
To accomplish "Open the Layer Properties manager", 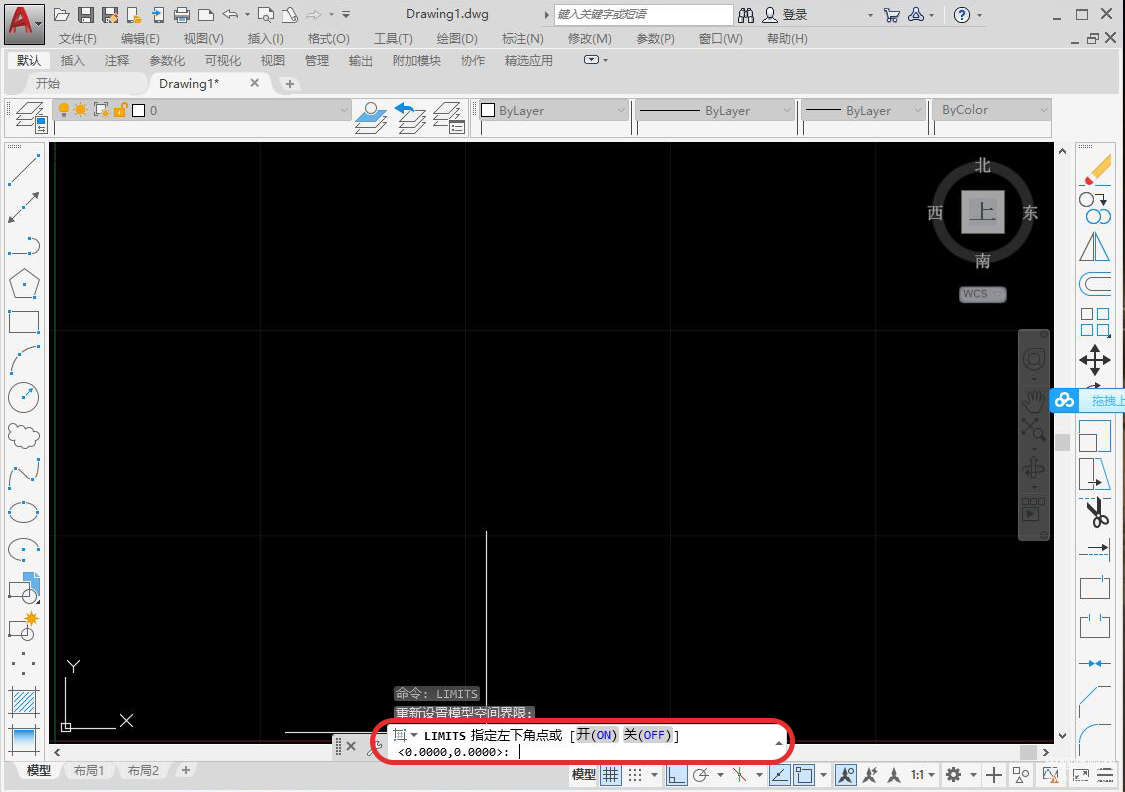I will point(32,117).
